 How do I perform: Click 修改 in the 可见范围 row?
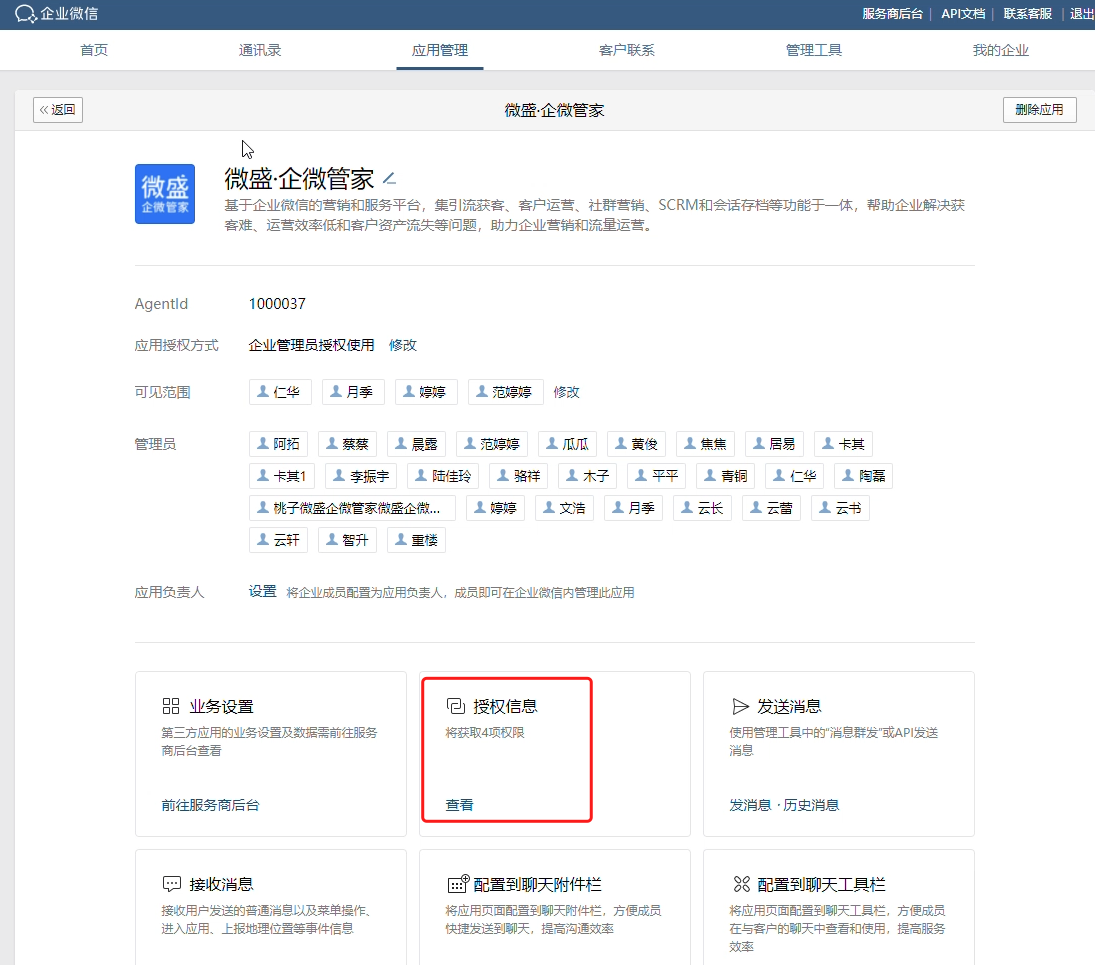click(x=566, y=392)
